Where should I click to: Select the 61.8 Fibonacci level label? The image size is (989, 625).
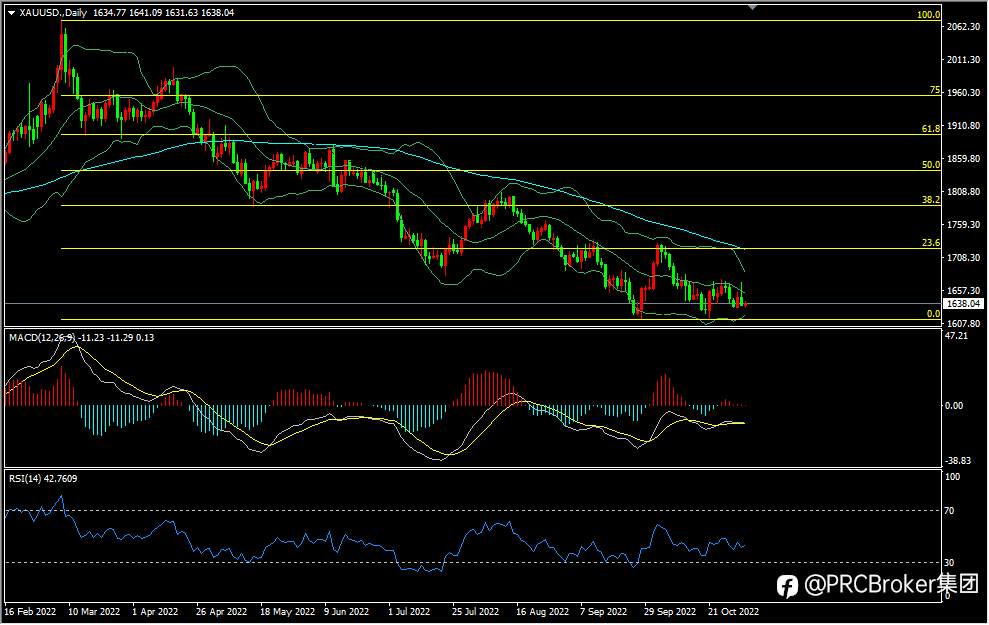click(x=931, y=129)
